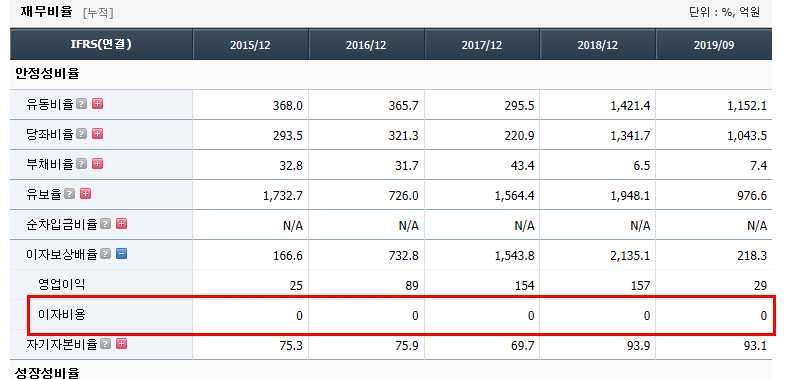Open help icon next to 유보율
This screenshot has width=795, height=379.
tap(70, 194)
